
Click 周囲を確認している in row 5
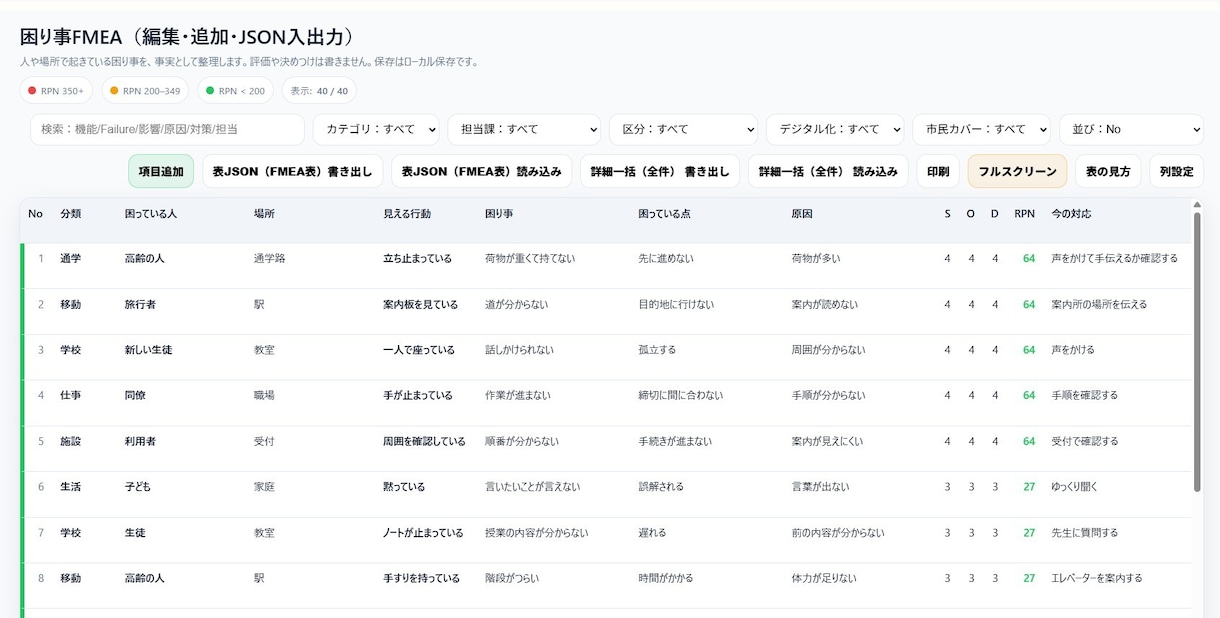[425, 441]
